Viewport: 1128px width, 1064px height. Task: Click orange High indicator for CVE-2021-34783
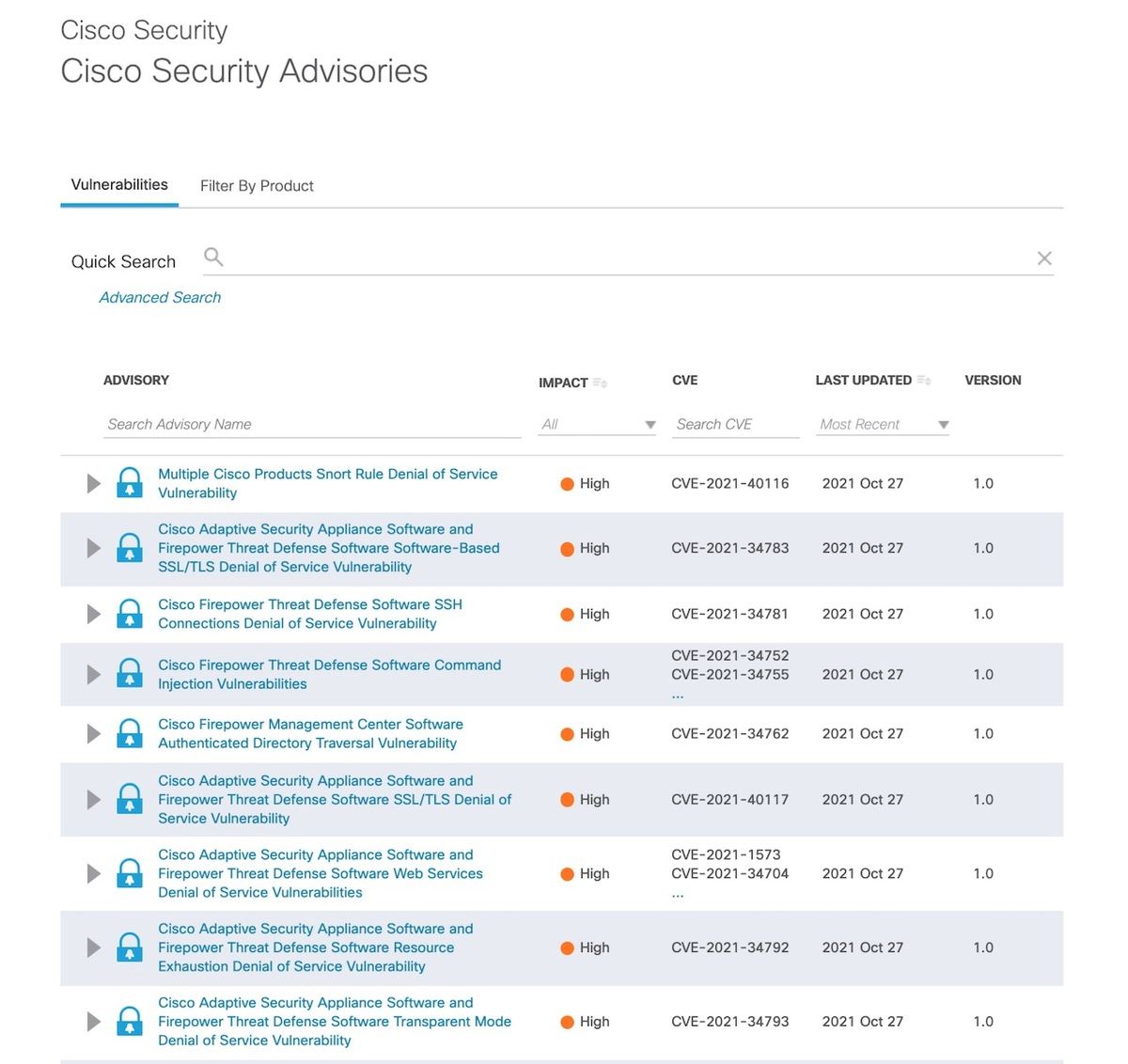[x=567, y=549]
